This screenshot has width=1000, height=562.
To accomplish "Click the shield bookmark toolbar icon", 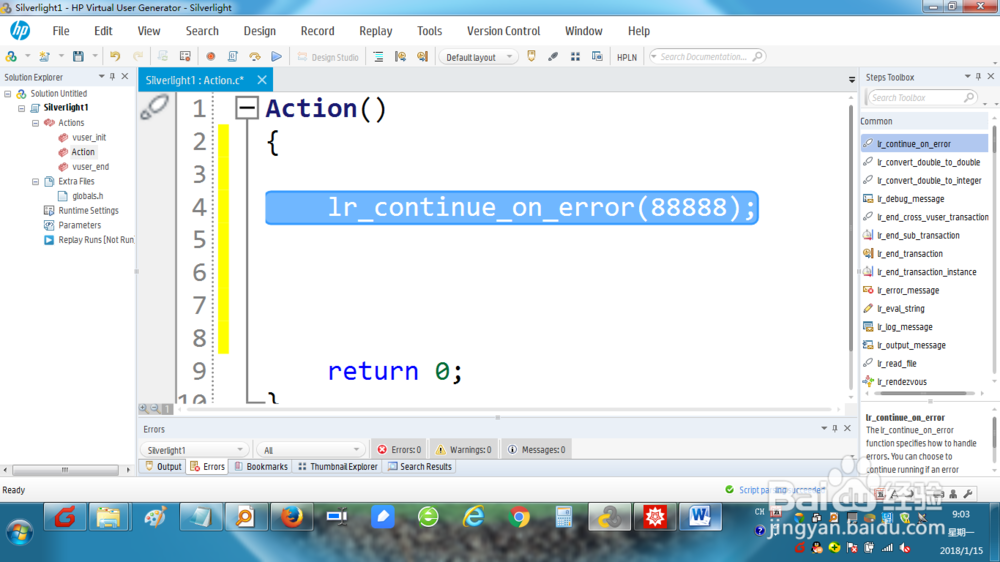I will click(x=531, y=57).
